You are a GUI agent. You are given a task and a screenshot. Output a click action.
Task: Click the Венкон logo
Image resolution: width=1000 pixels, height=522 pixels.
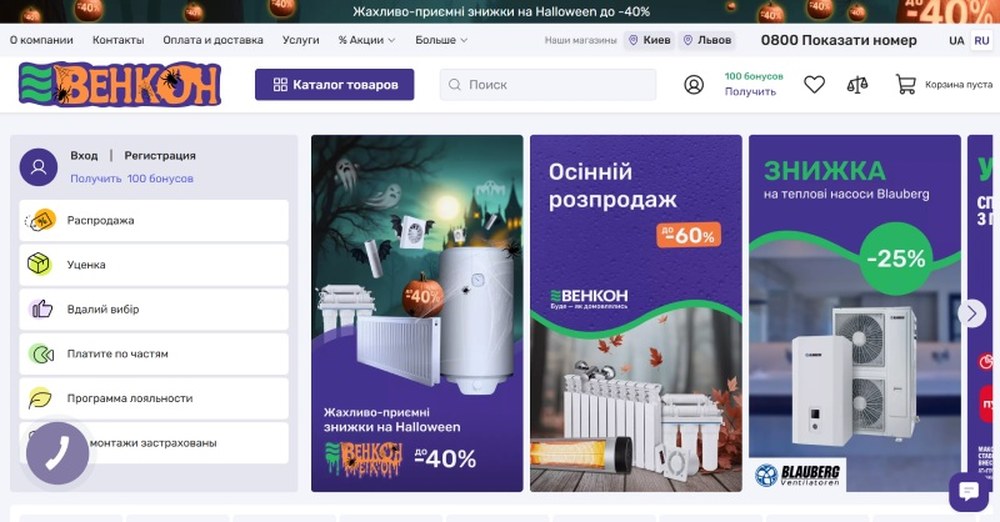click(x=120, y=84)
